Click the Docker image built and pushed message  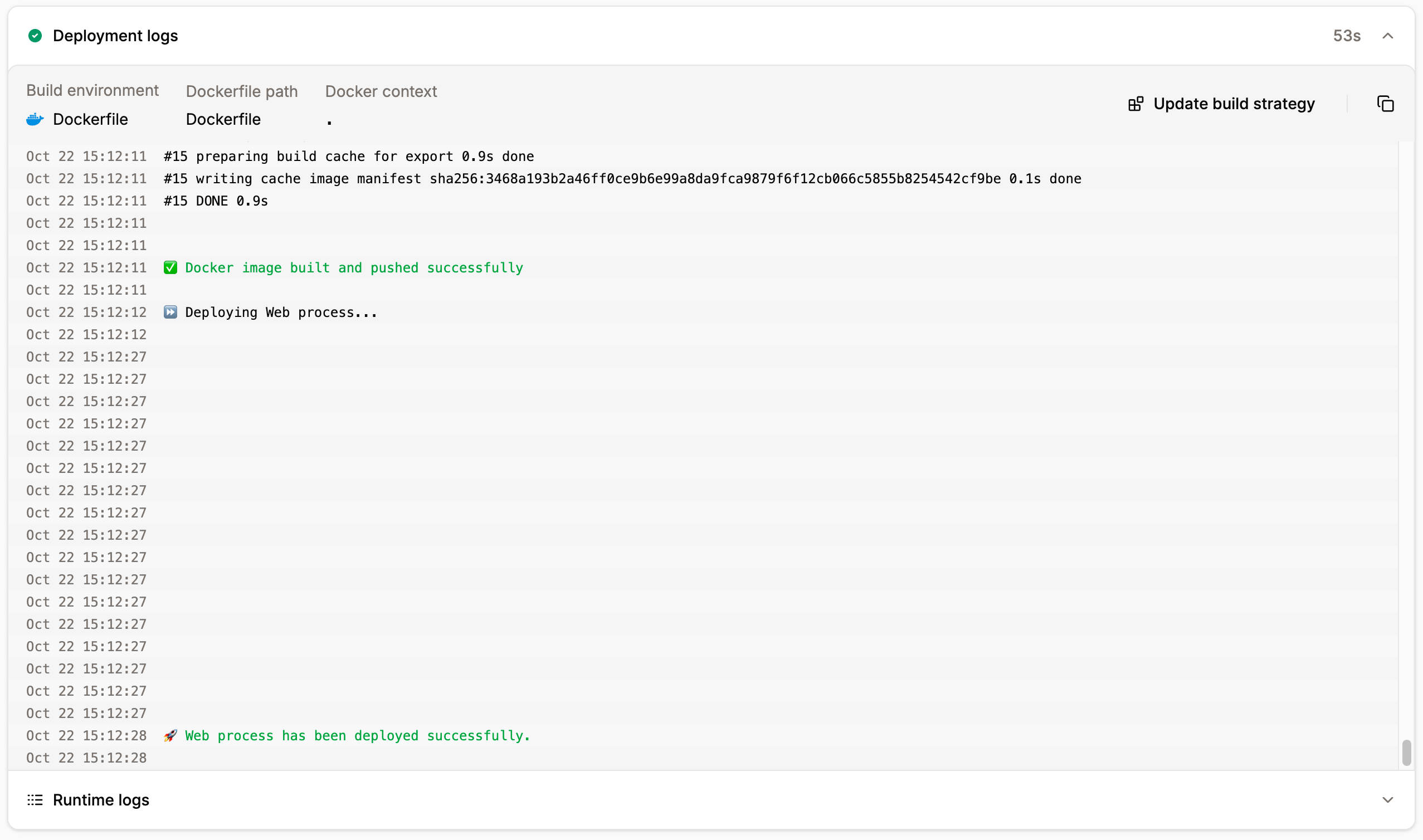pos(354,267)
